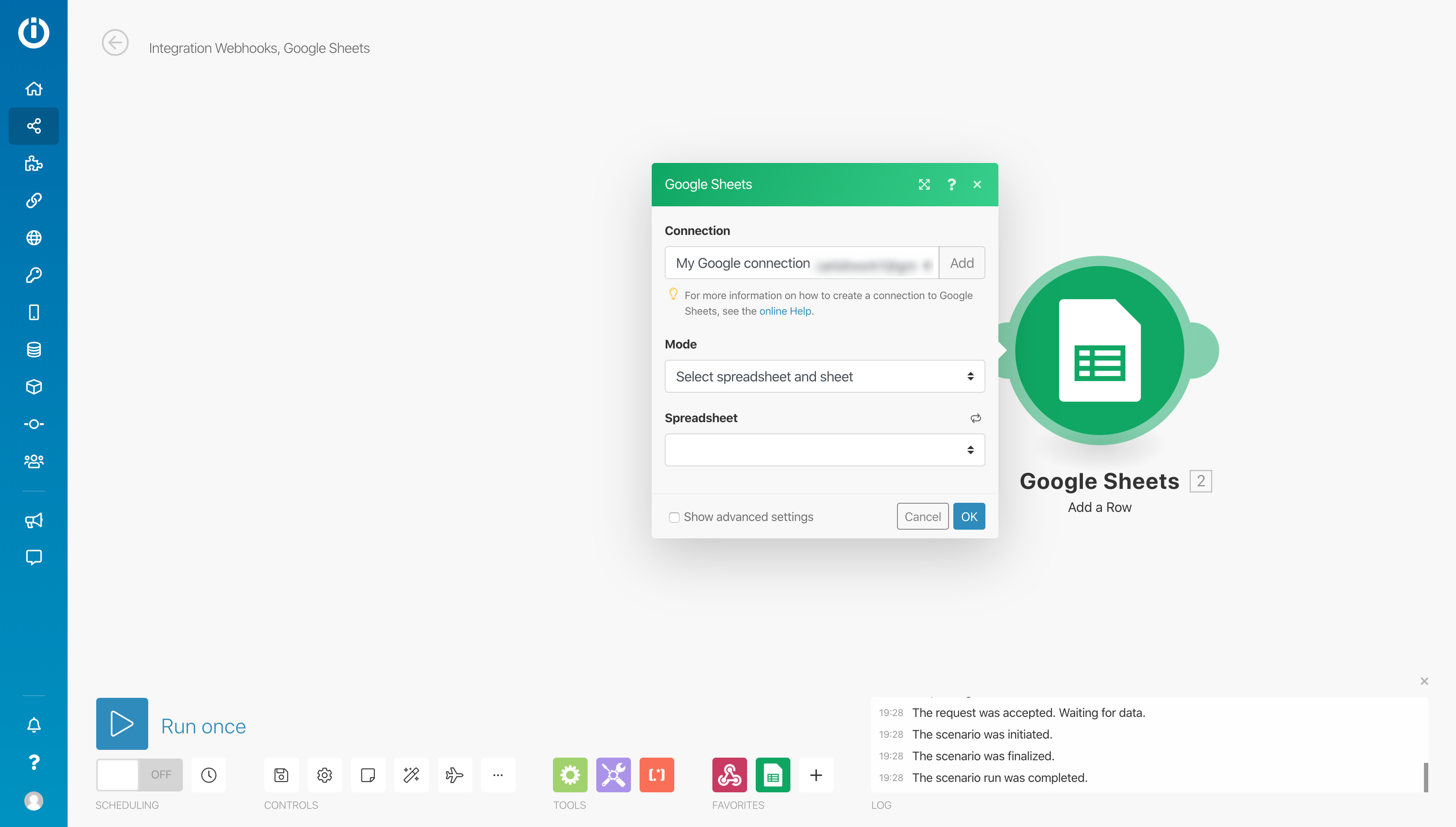
Task: Open the empty Spreadsheet dropdown
Action: (825, 450)
